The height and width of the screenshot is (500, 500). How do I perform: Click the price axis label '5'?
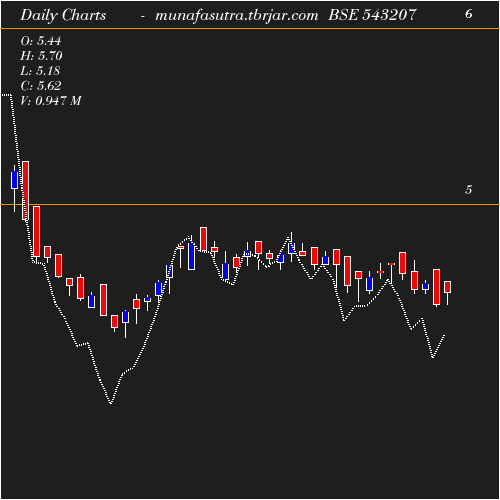468,190
